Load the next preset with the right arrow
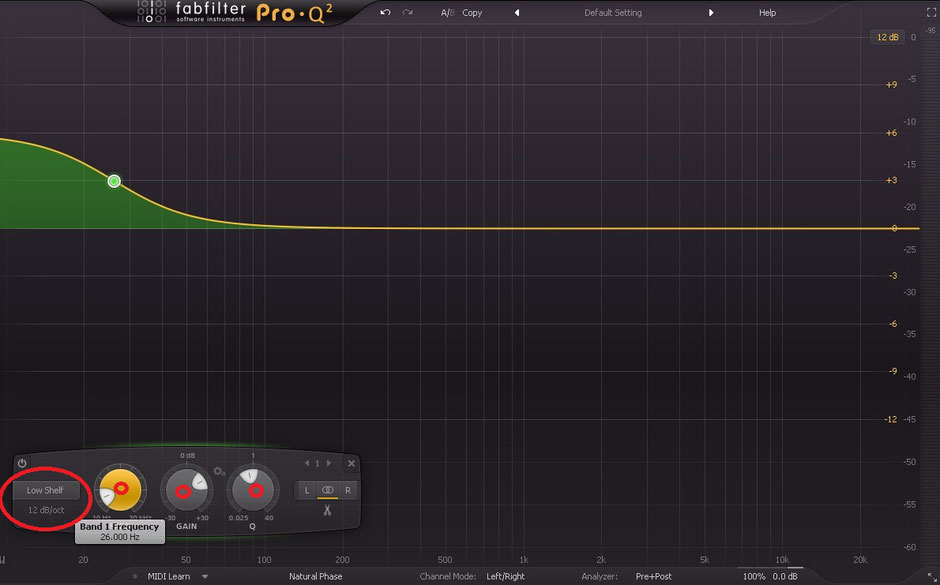This screenshot has width=940, height=585. [x=711, y=13]
